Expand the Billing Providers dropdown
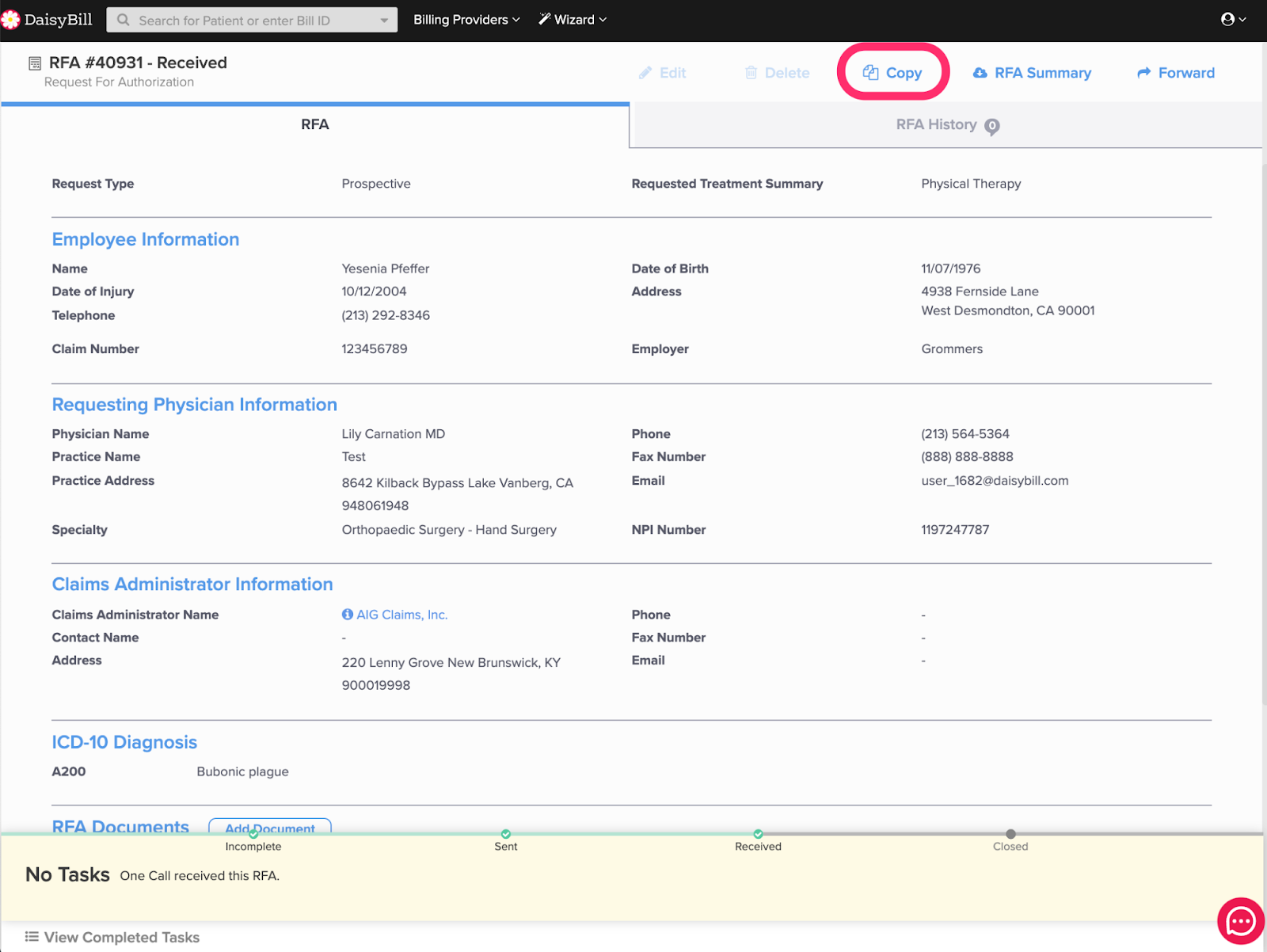This screenshot has width=1267, height=952. click(x=466, y=20)
